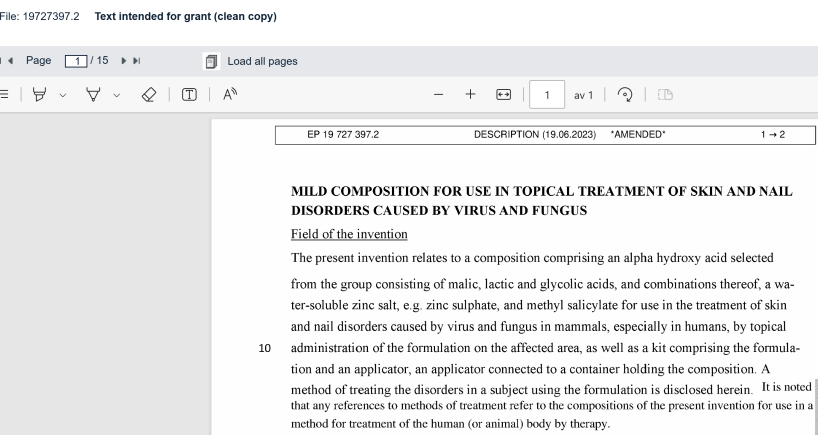Click the page view icon after rotate

click(x=665, y=94)
